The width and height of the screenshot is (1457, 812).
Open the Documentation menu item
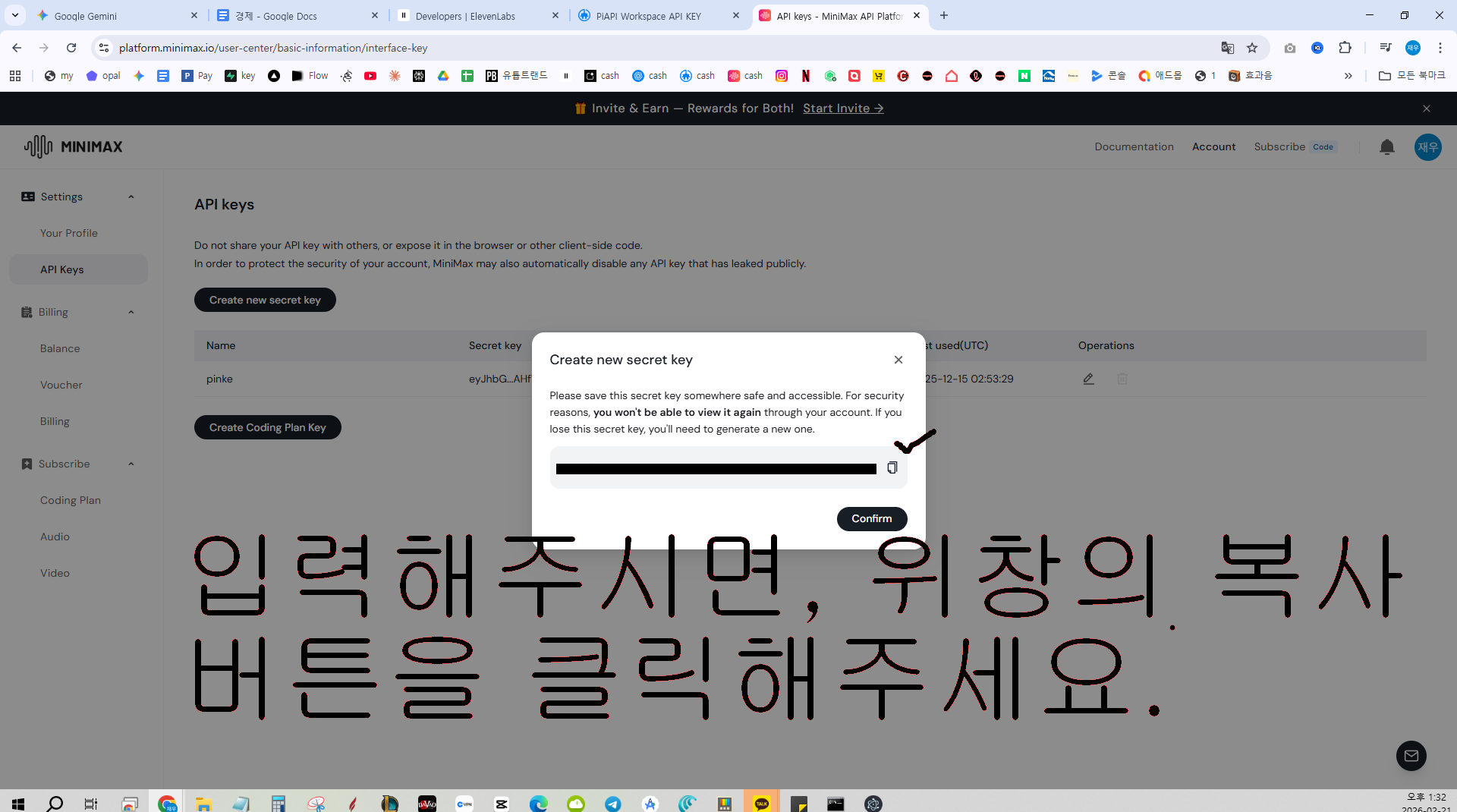1134,147
